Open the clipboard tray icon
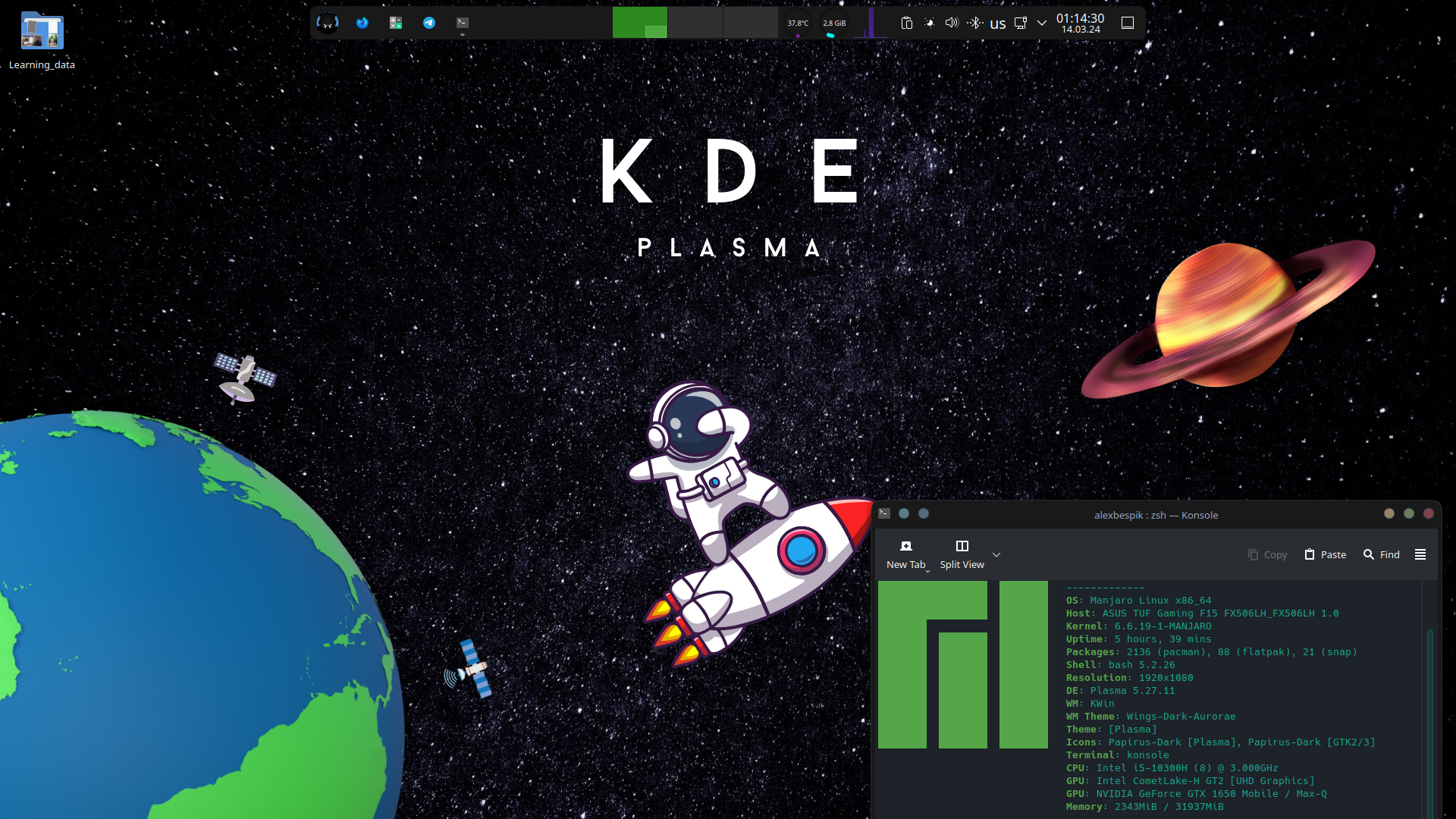Screen dimensions: 1456x819 click(x=906, y=23)
